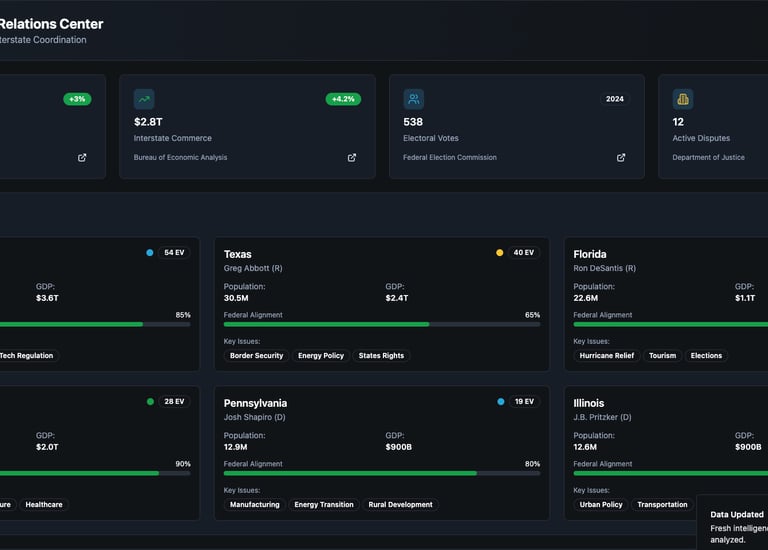768x550 pixels.
Task: Click the Data Updated notification toast
Action: click(733, 523)
